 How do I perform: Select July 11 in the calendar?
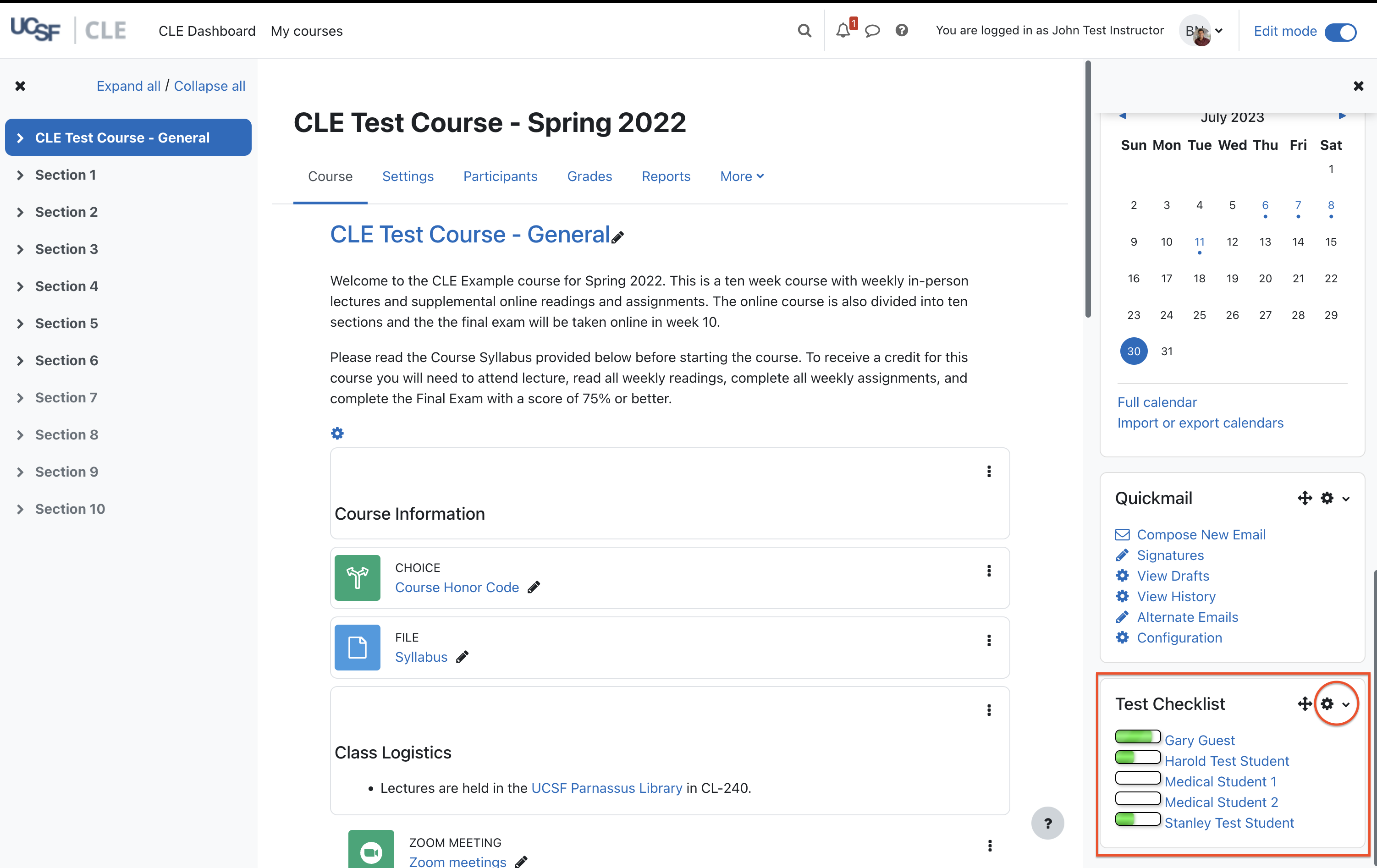coord(1199,242)
